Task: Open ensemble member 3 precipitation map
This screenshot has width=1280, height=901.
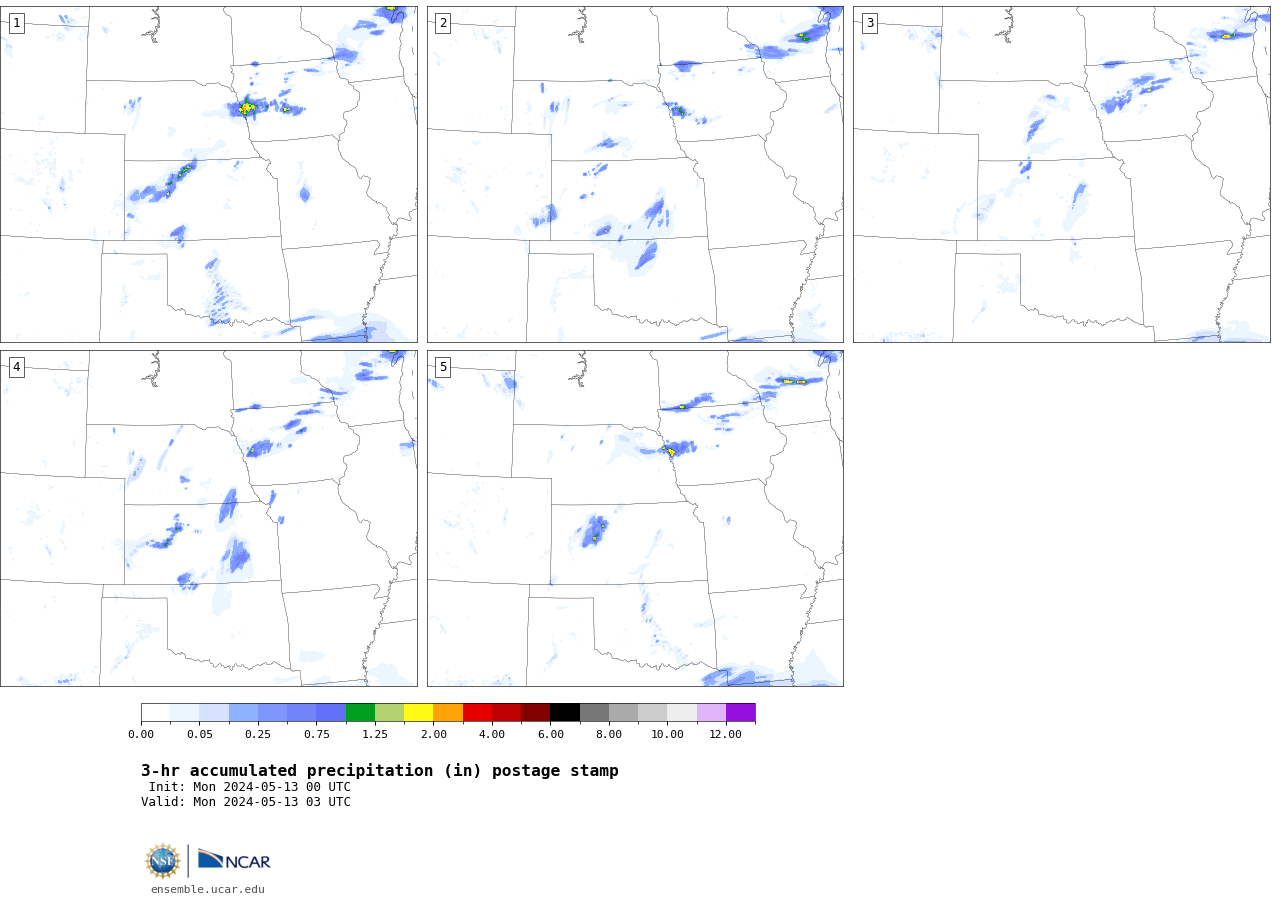Action: [1062, 174]
